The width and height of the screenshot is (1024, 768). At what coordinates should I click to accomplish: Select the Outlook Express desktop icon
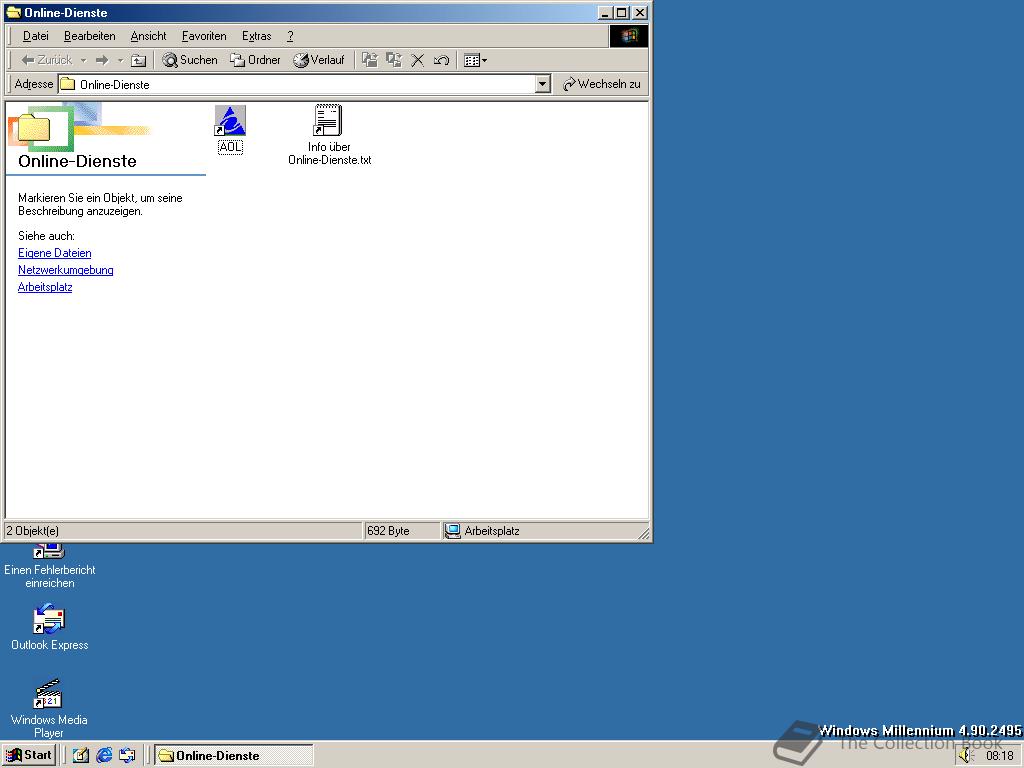pyautogui.click(x=50, y=627)
